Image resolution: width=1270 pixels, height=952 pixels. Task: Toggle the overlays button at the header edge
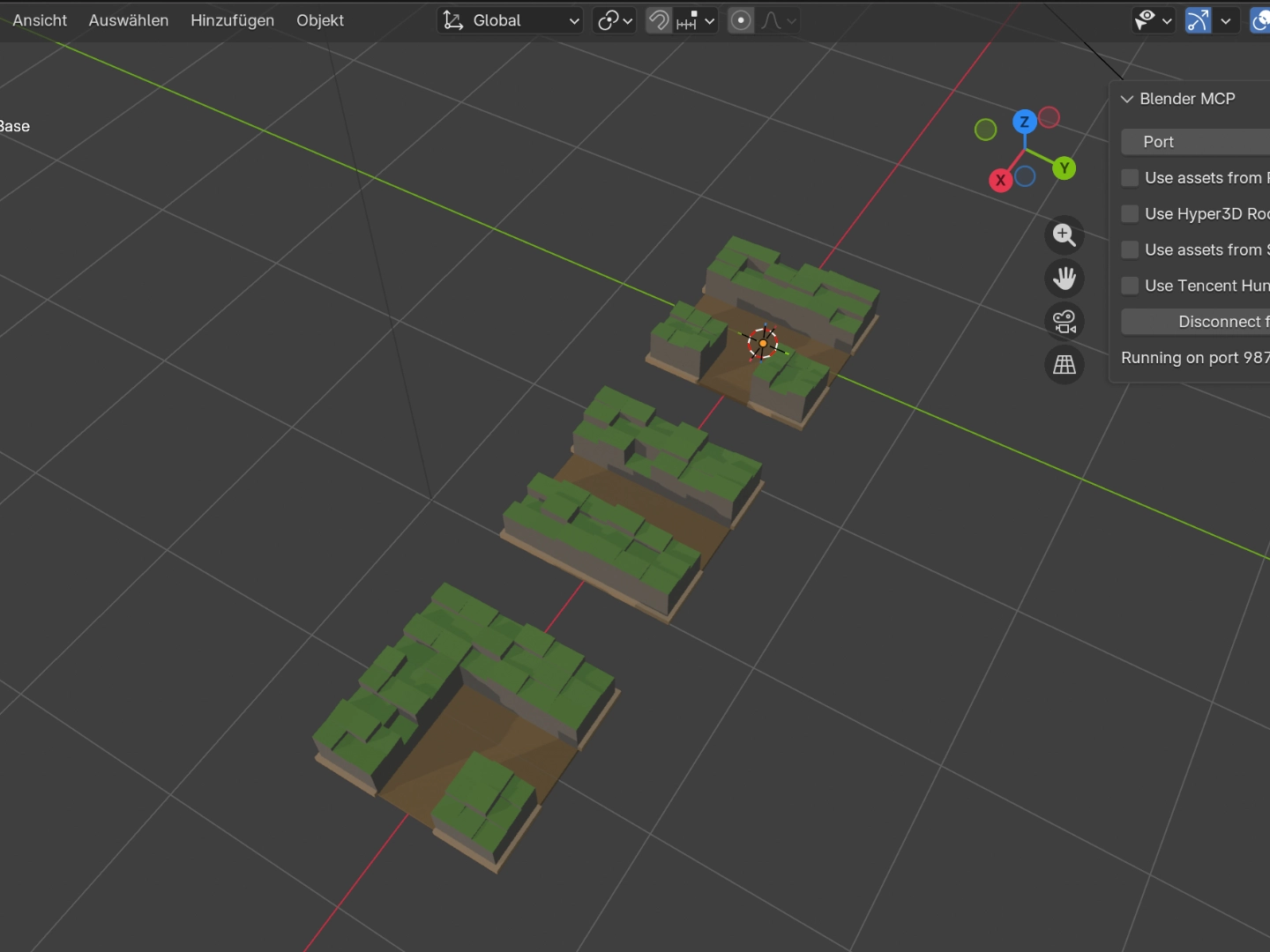[x=1260, y=20]
